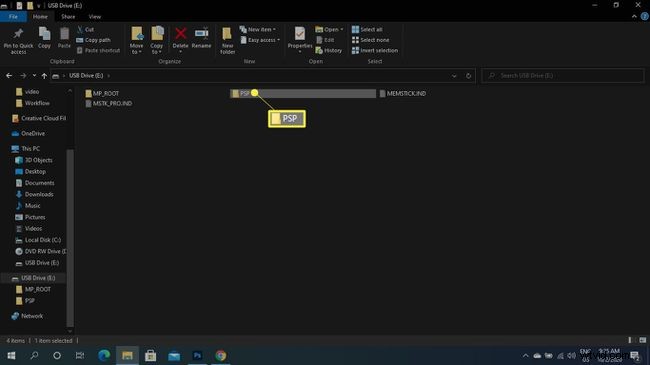Screen dimensions: 650x365
Task: Switch to the View ribbon tab
Action: (x=95, y=17)
